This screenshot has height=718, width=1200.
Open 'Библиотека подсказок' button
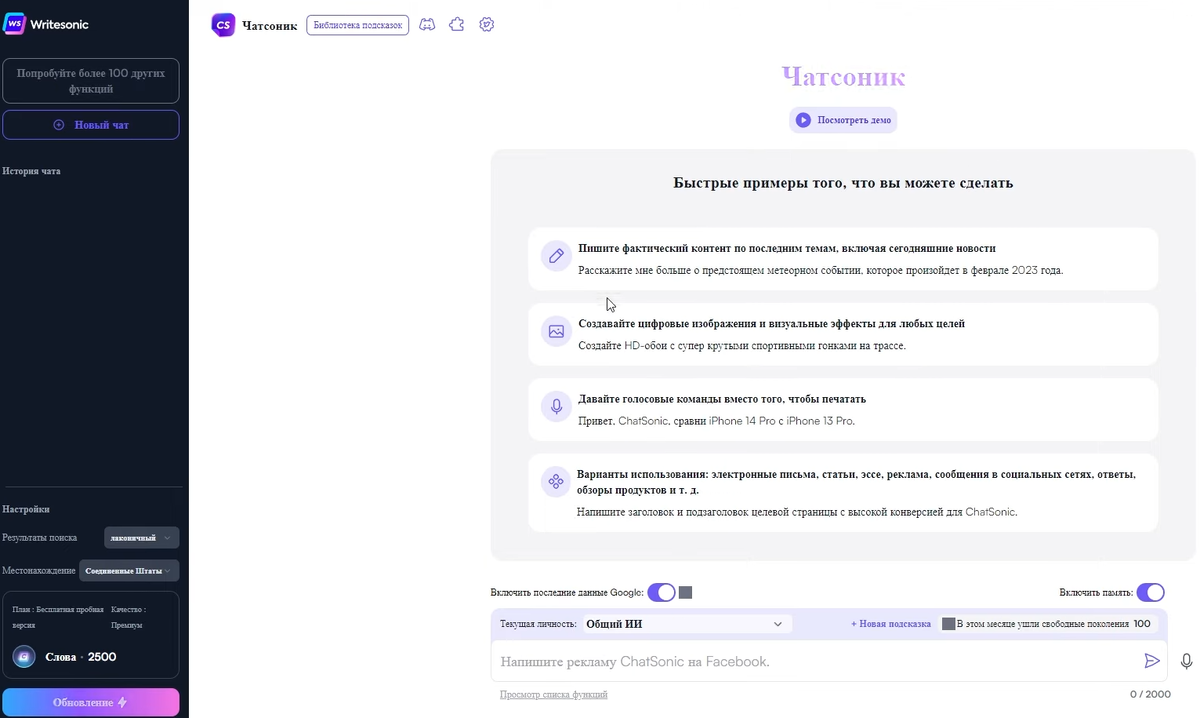(358, 25)
